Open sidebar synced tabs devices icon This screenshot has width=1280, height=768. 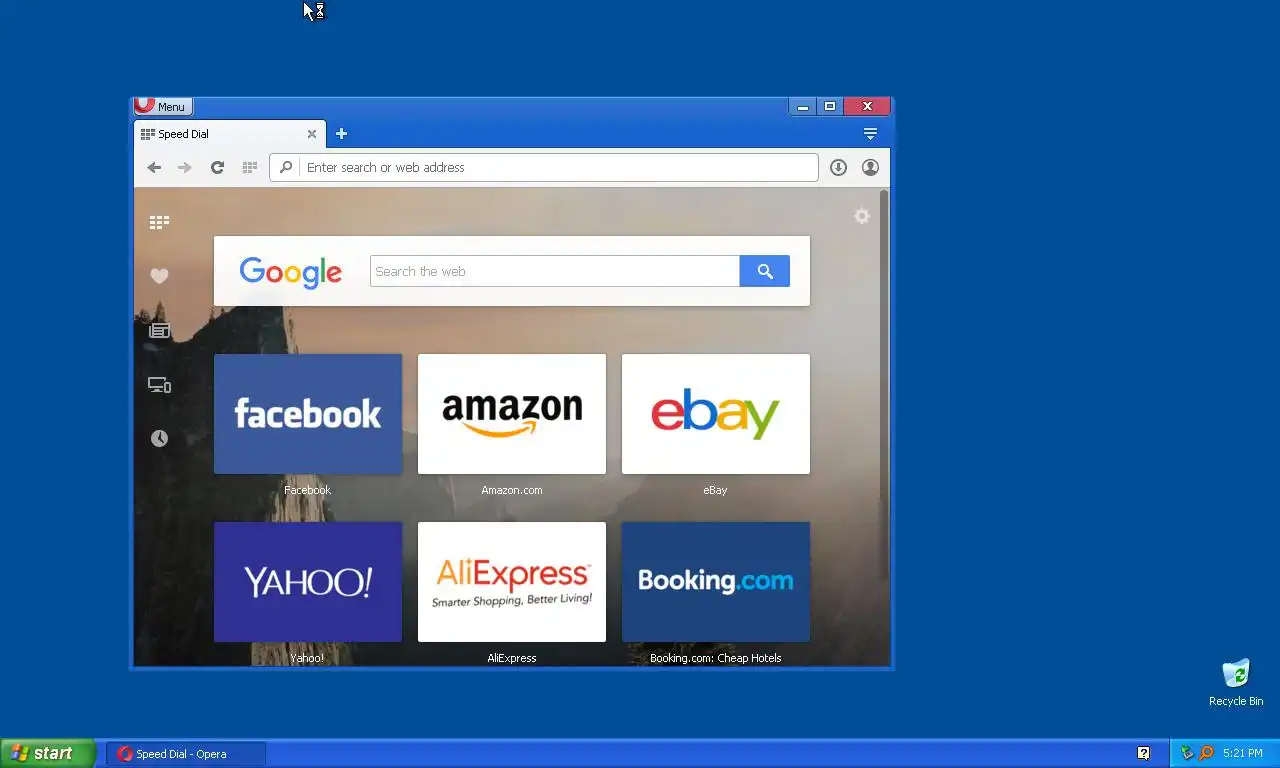159,384
